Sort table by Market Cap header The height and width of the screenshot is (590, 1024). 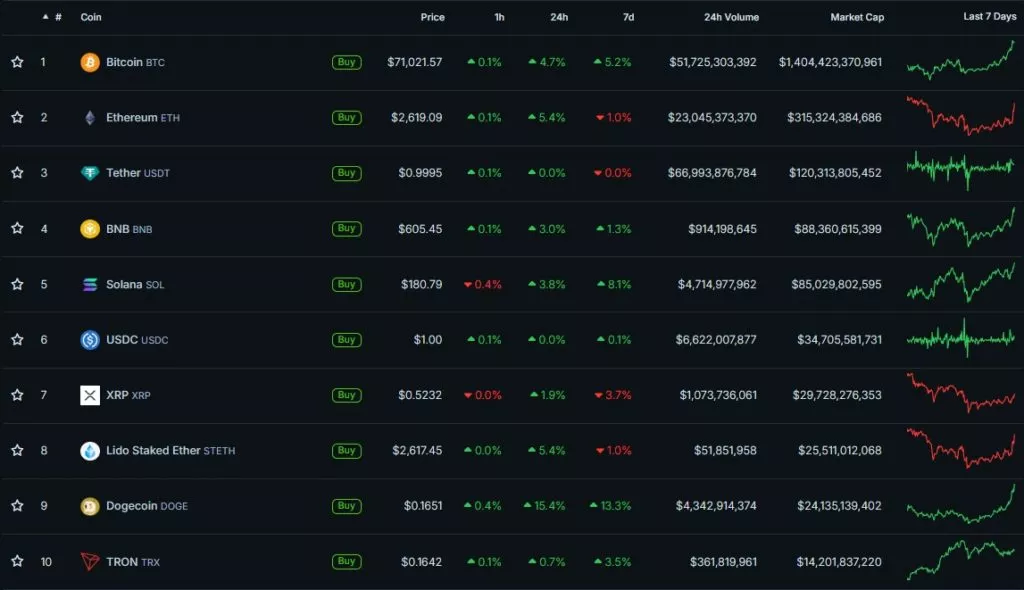(857, 17)
